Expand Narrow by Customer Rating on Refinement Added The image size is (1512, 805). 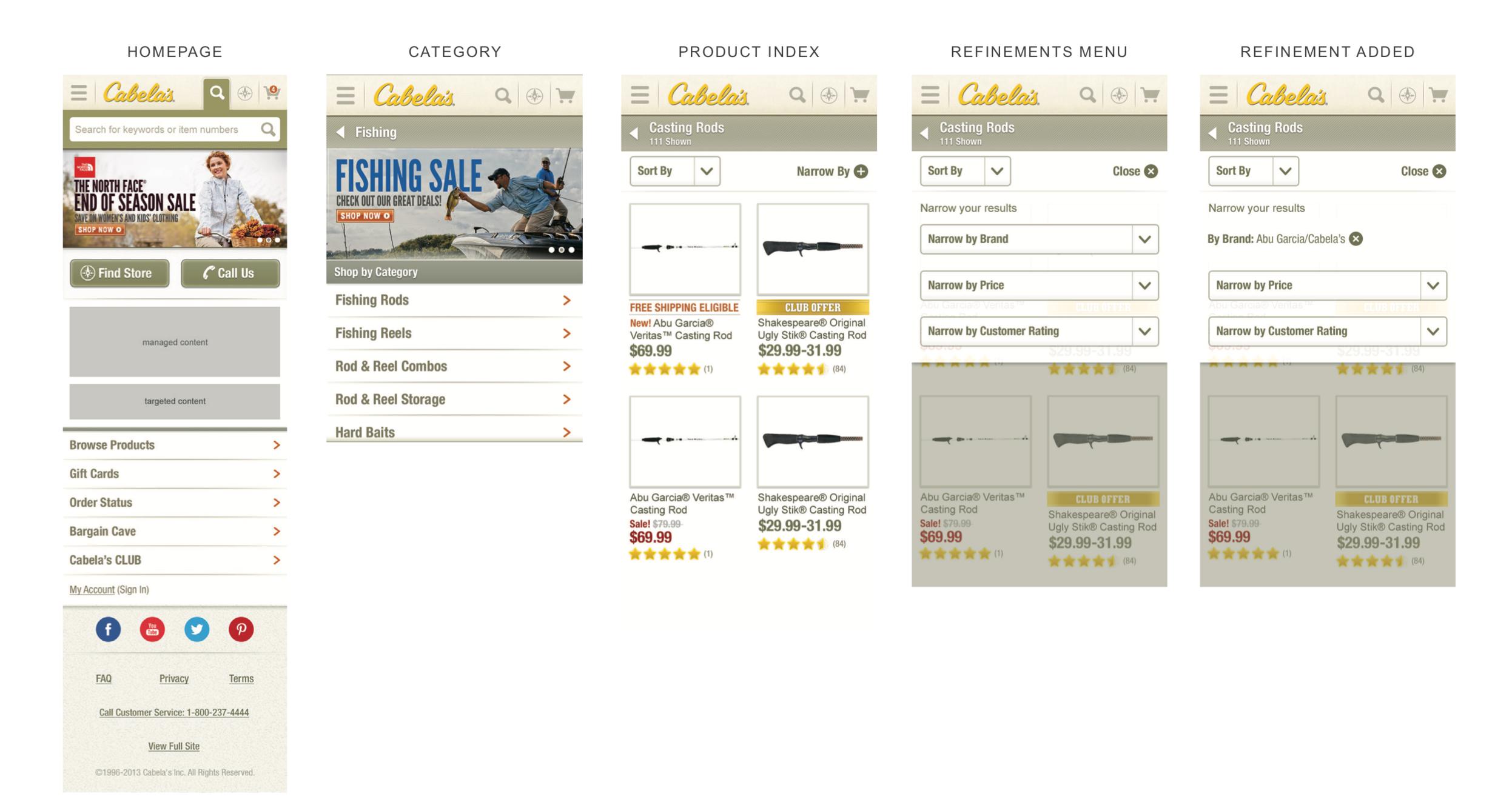point(1327,331)
